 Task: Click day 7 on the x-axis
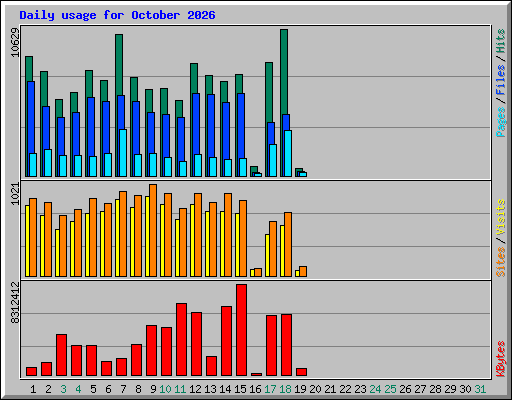[x=123, y=389]
